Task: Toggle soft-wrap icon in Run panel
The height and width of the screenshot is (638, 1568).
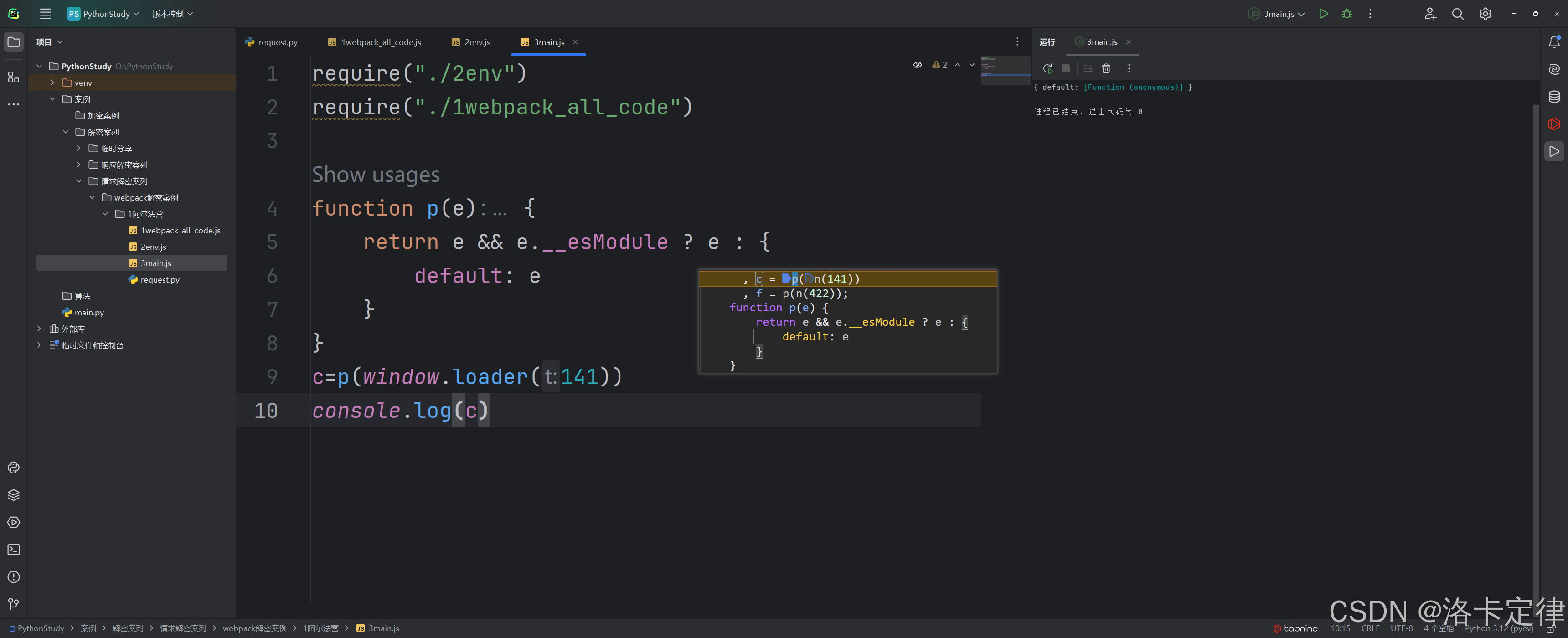Action: [1088, 69]
